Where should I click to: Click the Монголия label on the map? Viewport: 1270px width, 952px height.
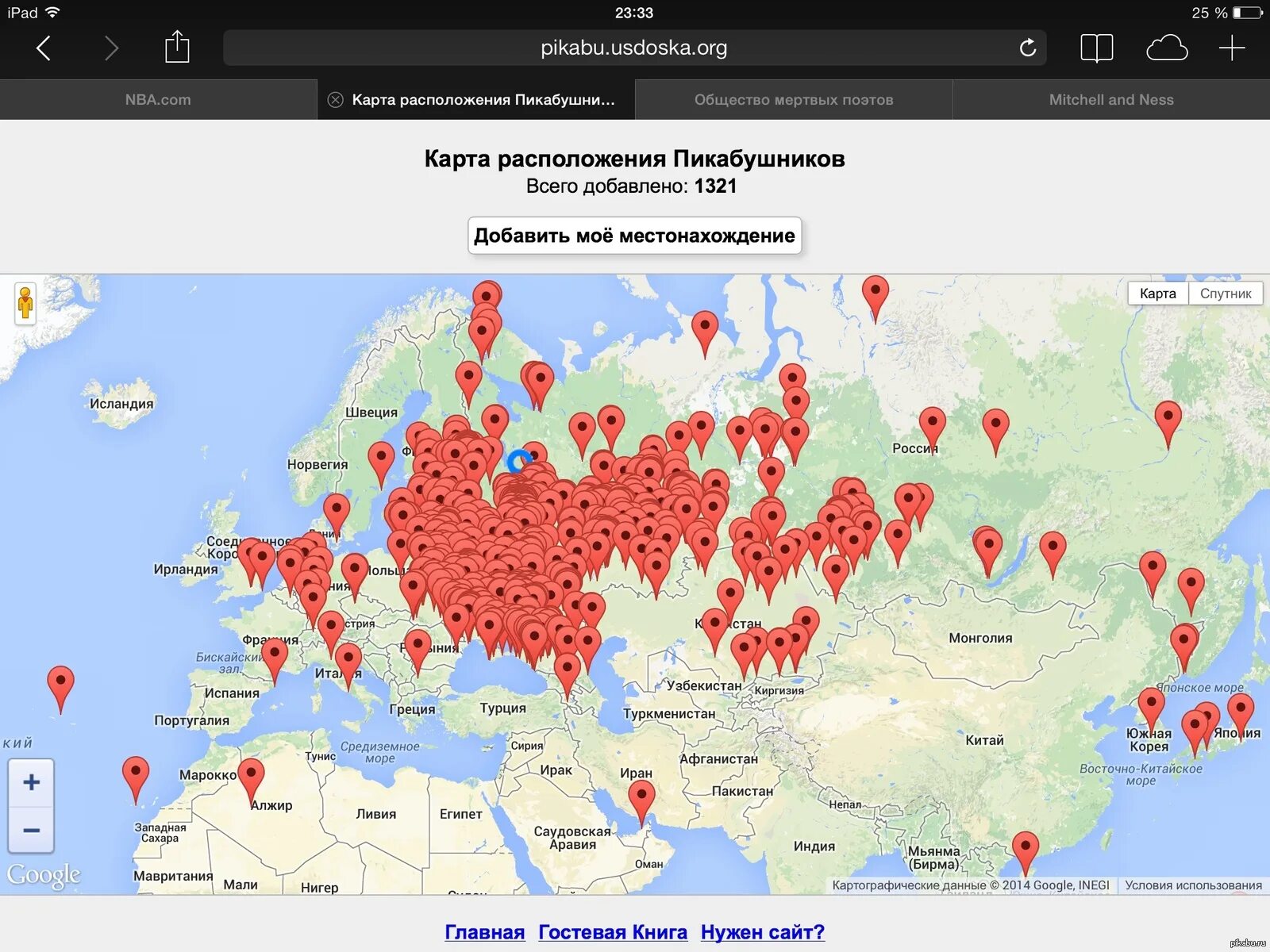pyautogui.click(x=980, y=638)
